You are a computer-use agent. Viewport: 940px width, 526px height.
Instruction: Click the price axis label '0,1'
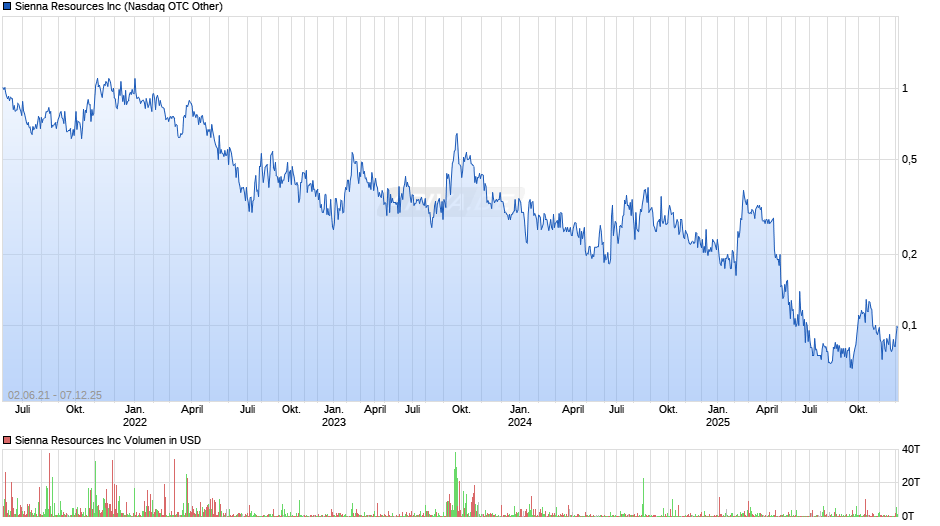(909, 326)
